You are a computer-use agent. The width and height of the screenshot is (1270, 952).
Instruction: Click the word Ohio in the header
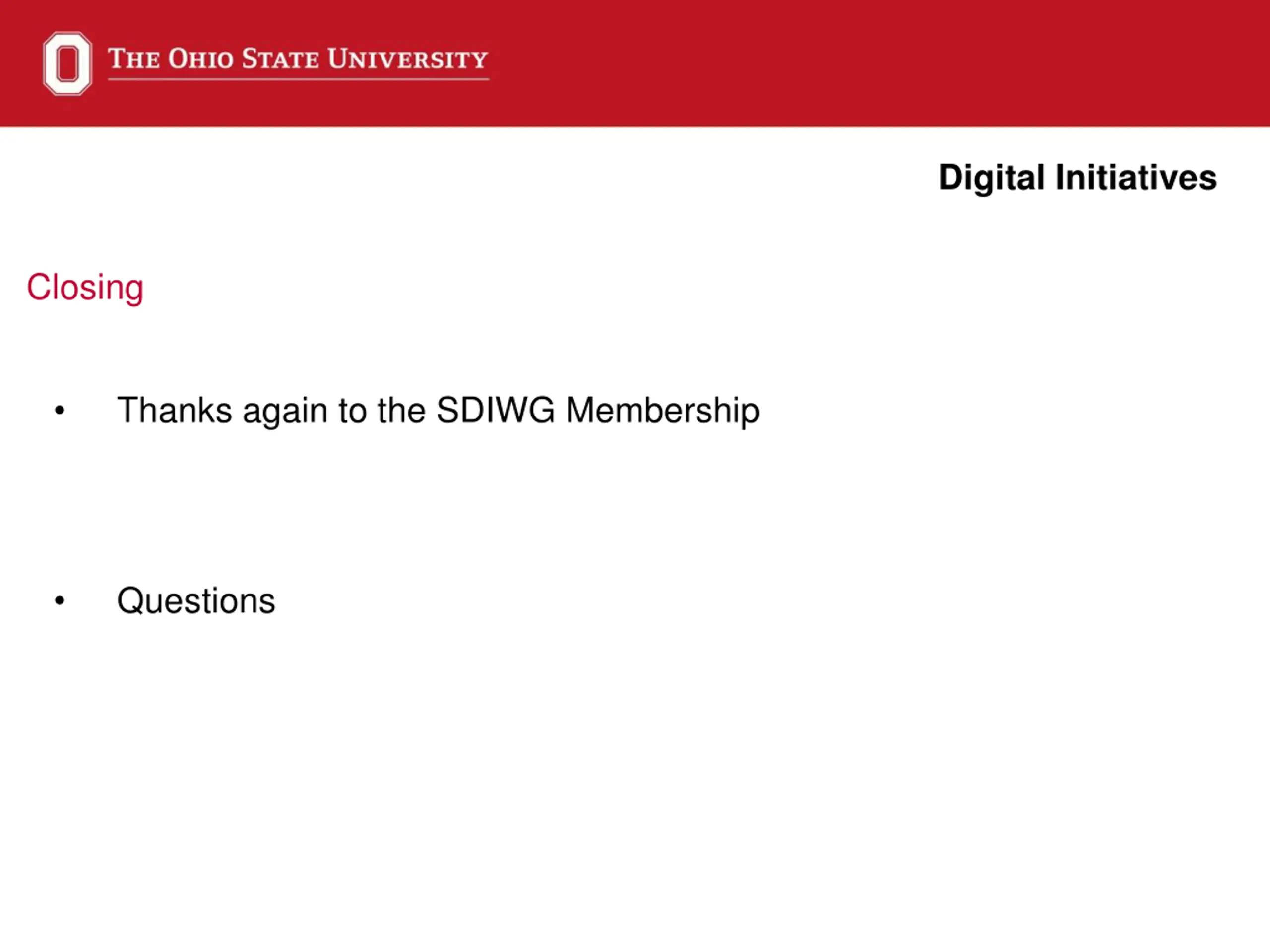(x=201, y=59)
